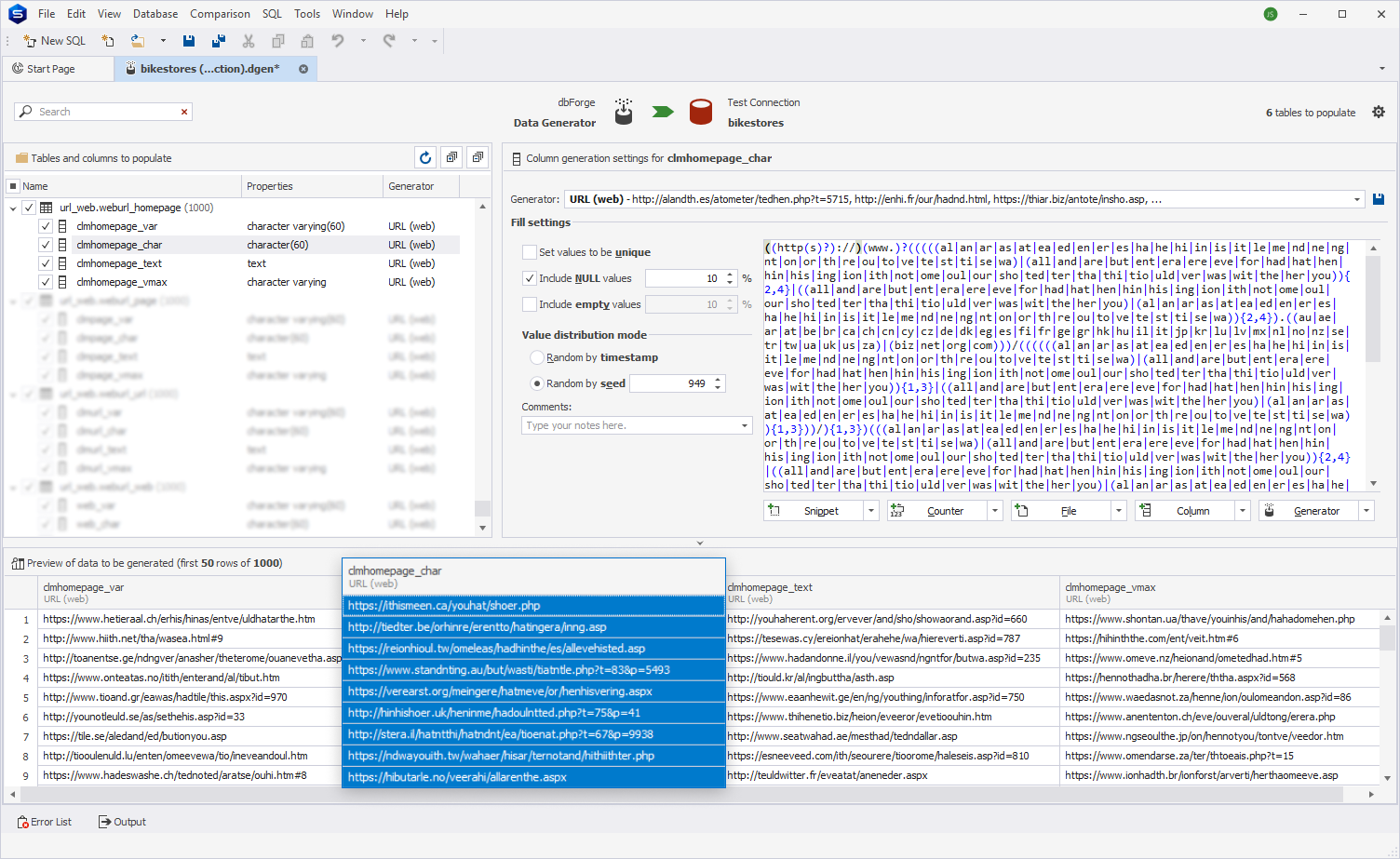
Task: Open the Redo history dropdown arrow
Action: [414, 41]
